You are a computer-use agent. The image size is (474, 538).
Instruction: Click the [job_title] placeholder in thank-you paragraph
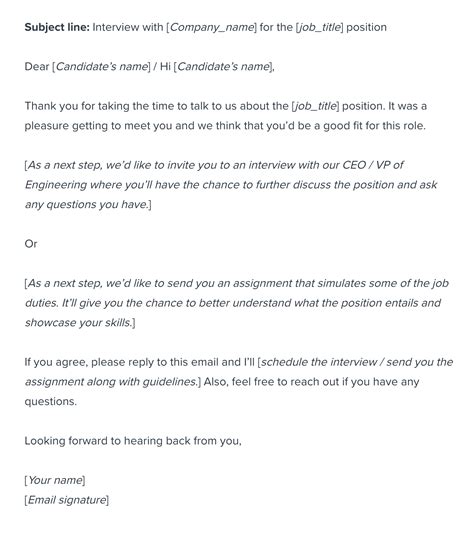click(315, 106)
